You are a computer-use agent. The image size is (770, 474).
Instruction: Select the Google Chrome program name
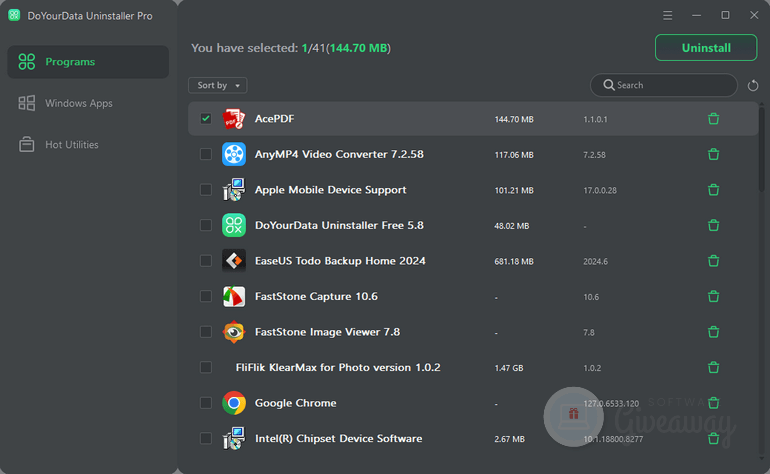[296, 403]
